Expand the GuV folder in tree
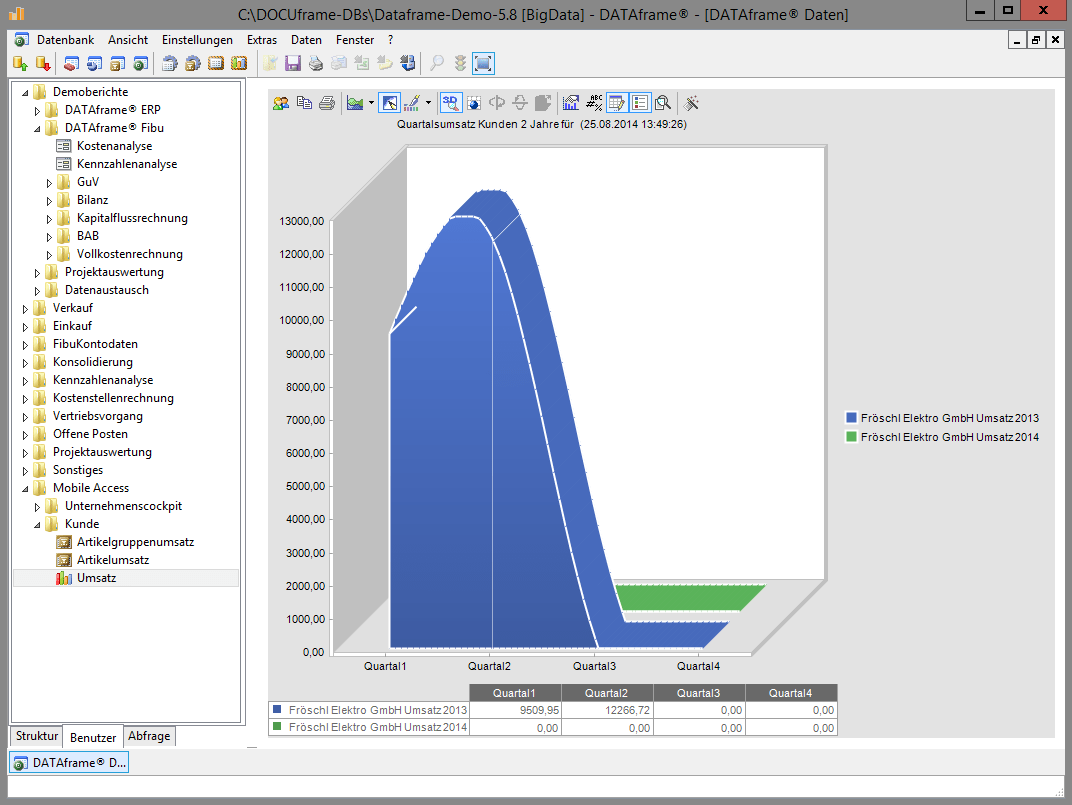 coord(50,182)
